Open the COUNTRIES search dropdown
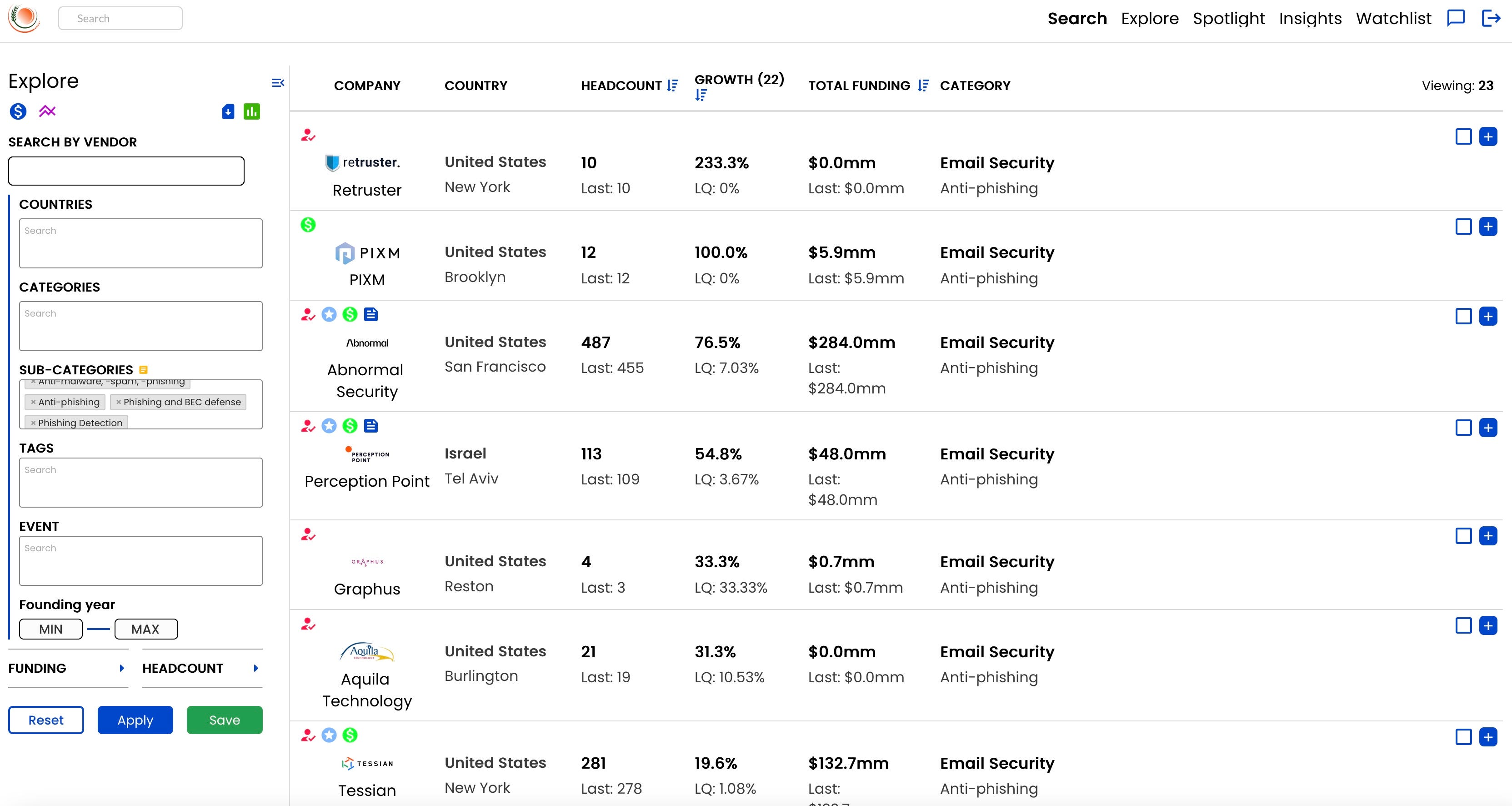This screenshot has width=1512, height=806. pyautogui.click(x=141, y=243)
